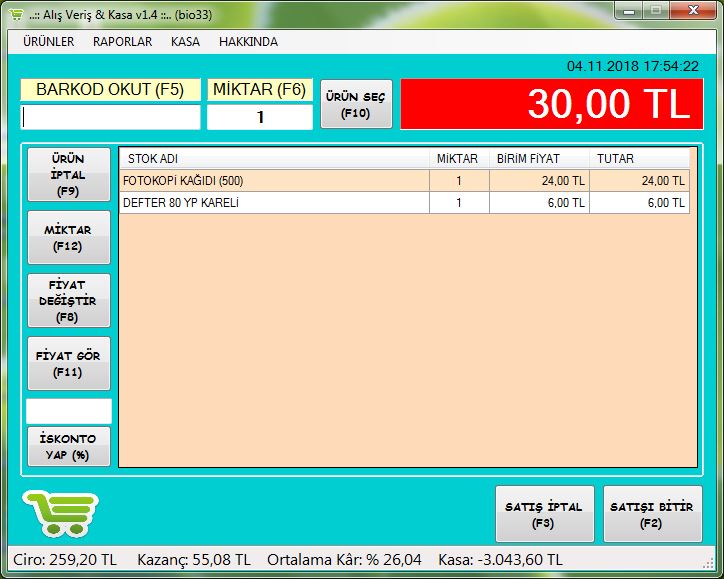Open the HAKKINDA menu

pyautogui.click(x=248, y=42)
